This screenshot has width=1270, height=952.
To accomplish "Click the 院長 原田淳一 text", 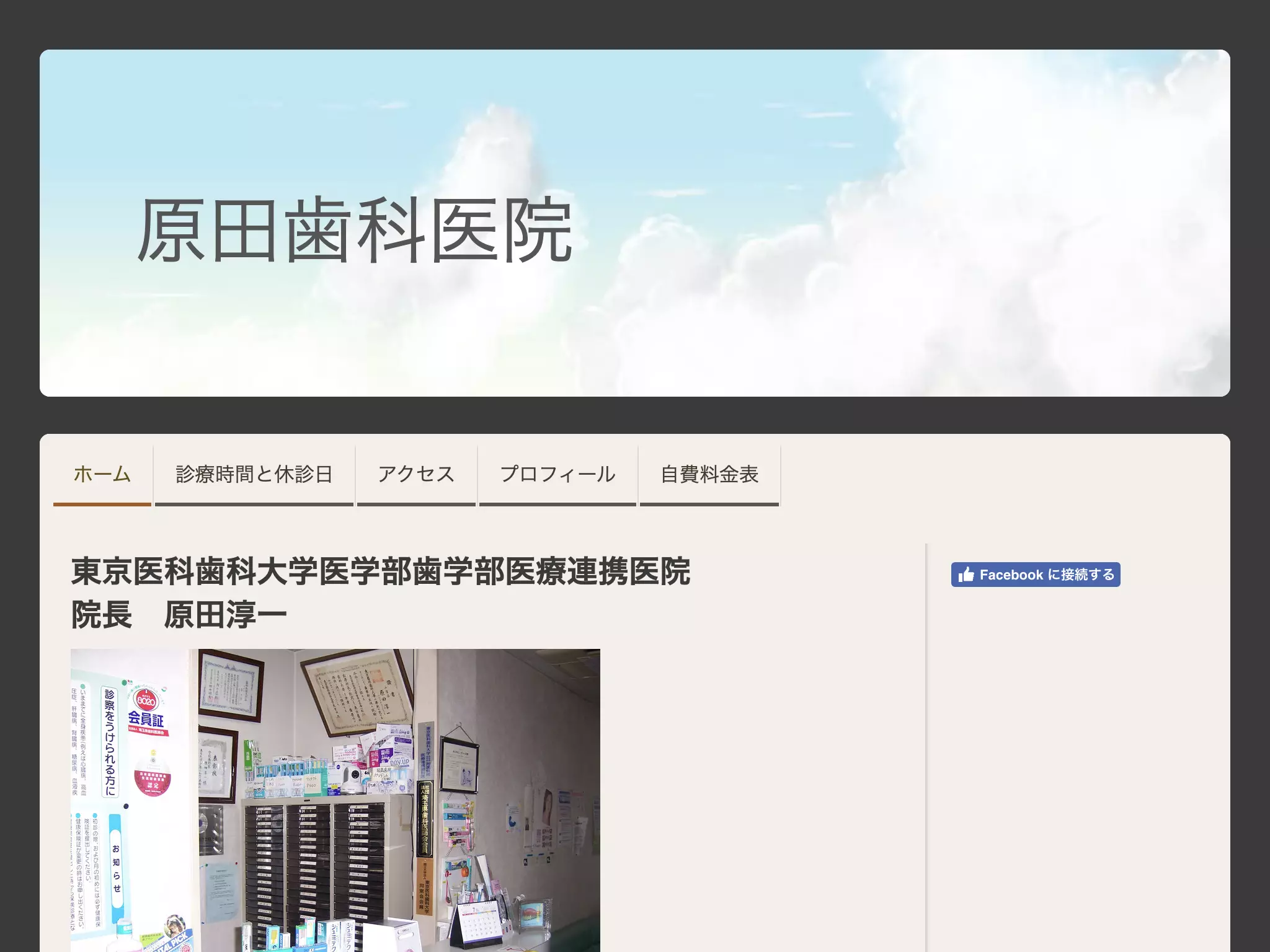I will click(179, 615).
